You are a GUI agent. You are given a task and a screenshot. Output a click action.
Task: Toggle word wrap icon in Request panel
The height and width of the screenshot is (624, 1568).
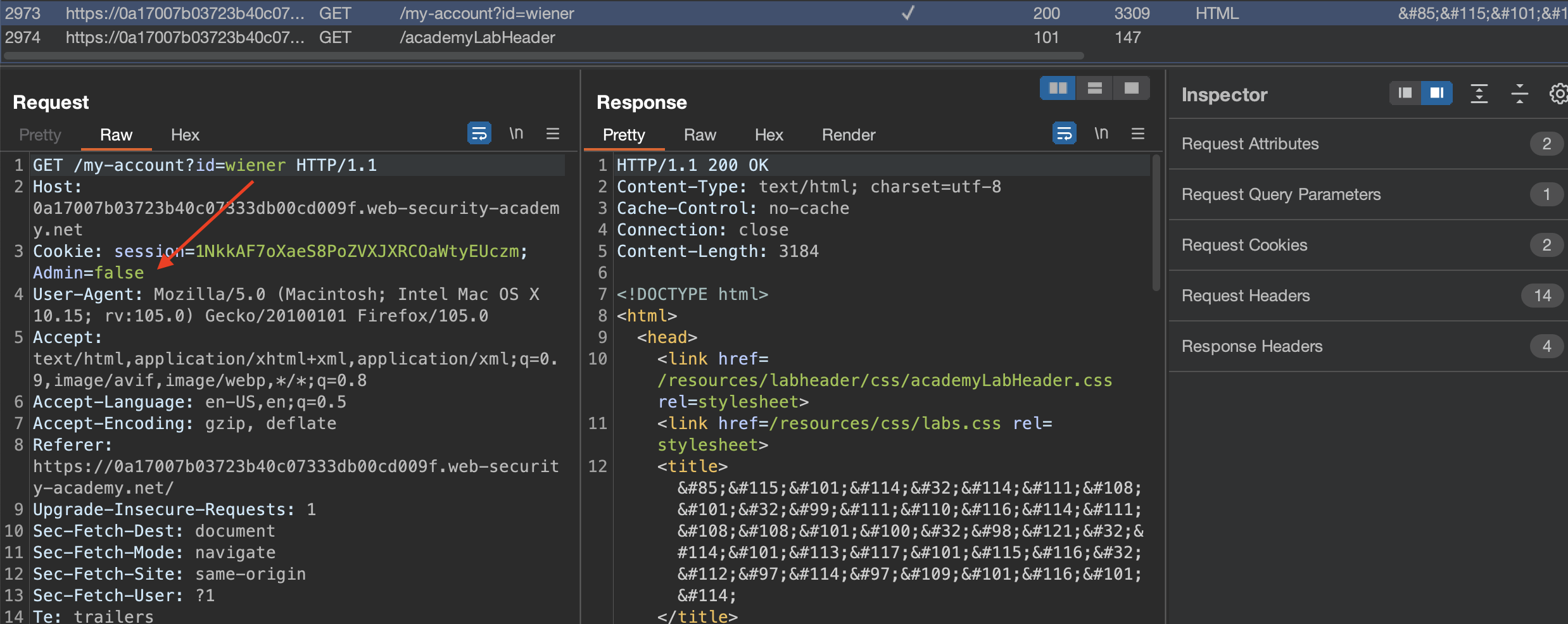479,134
